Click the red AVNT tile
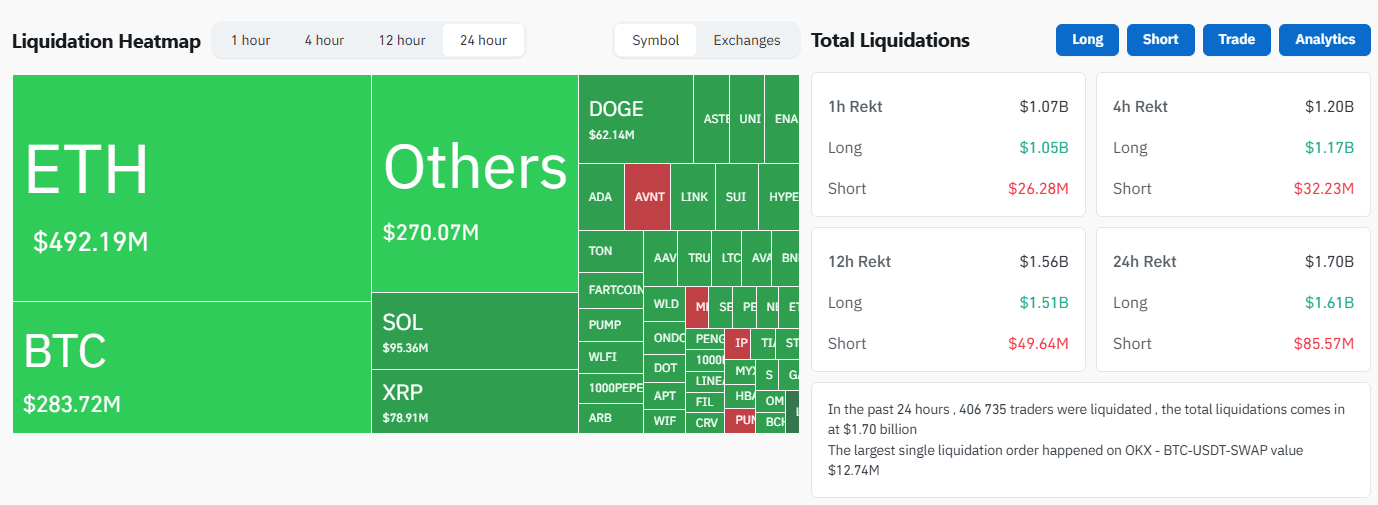1378x505 pixels. 648,197
